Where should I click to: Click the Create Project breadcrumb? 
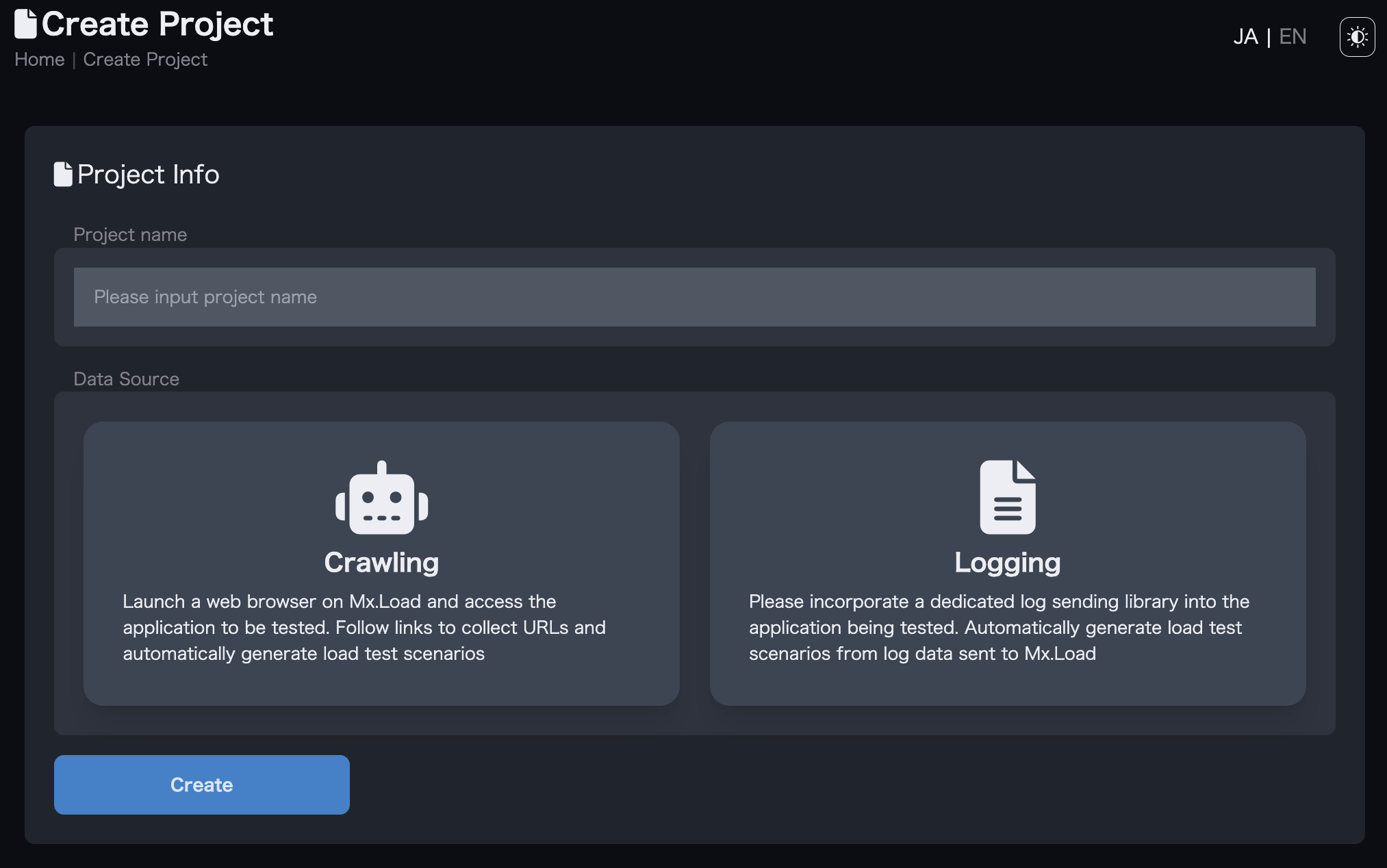click(x=145, y=60)
